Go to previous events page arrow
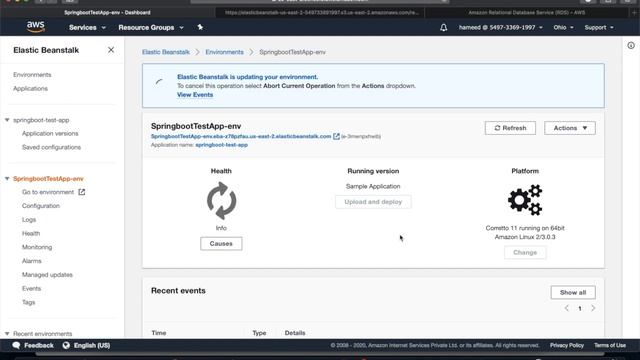This screenshot has height=360, width=640. coord(567,309)
